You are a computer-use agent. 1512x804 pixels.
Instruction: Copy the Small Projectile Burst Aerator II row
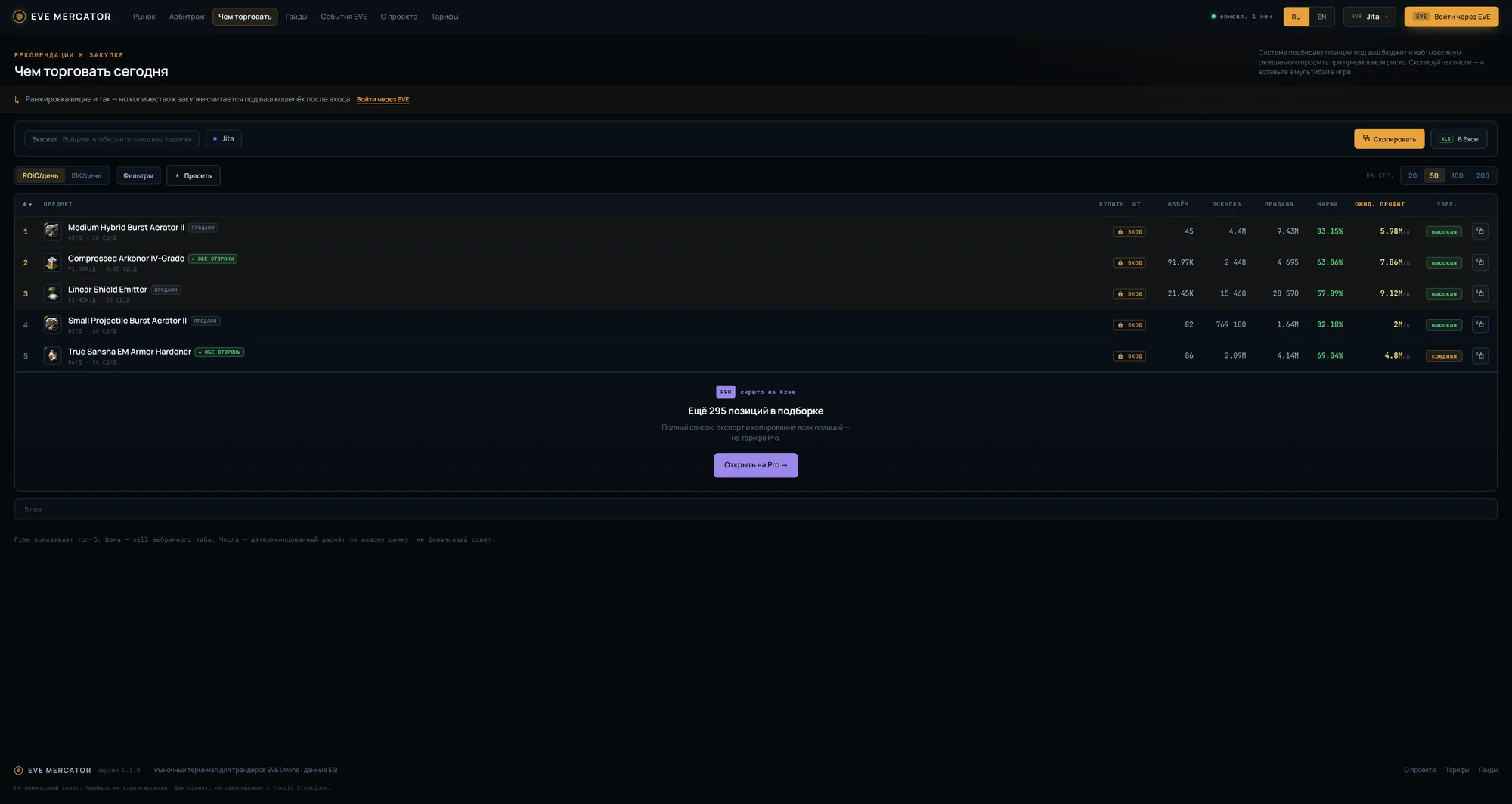[x=1480, y=324]
